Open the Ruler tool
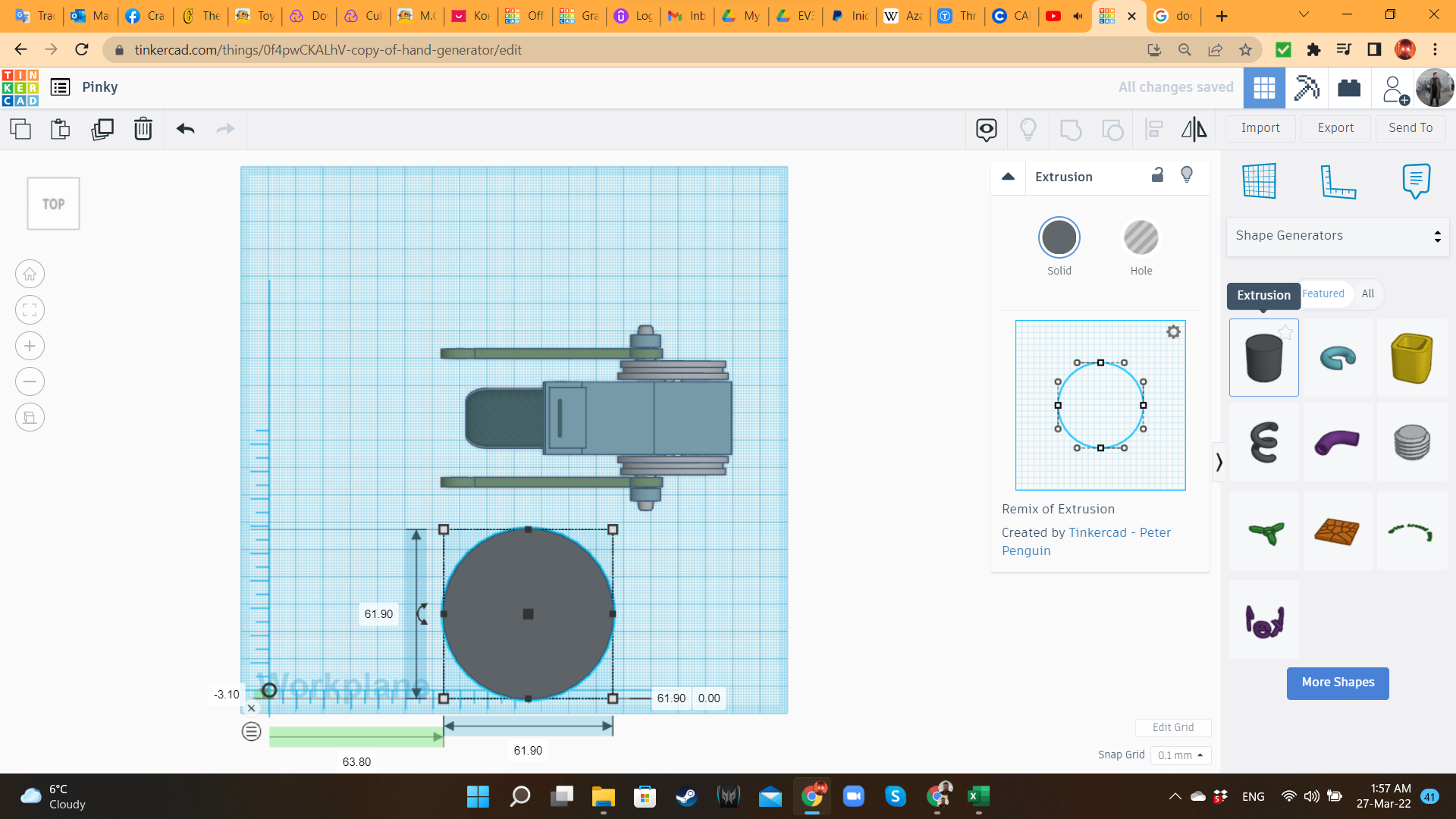1456x819 pixels. coord(1338,181)
